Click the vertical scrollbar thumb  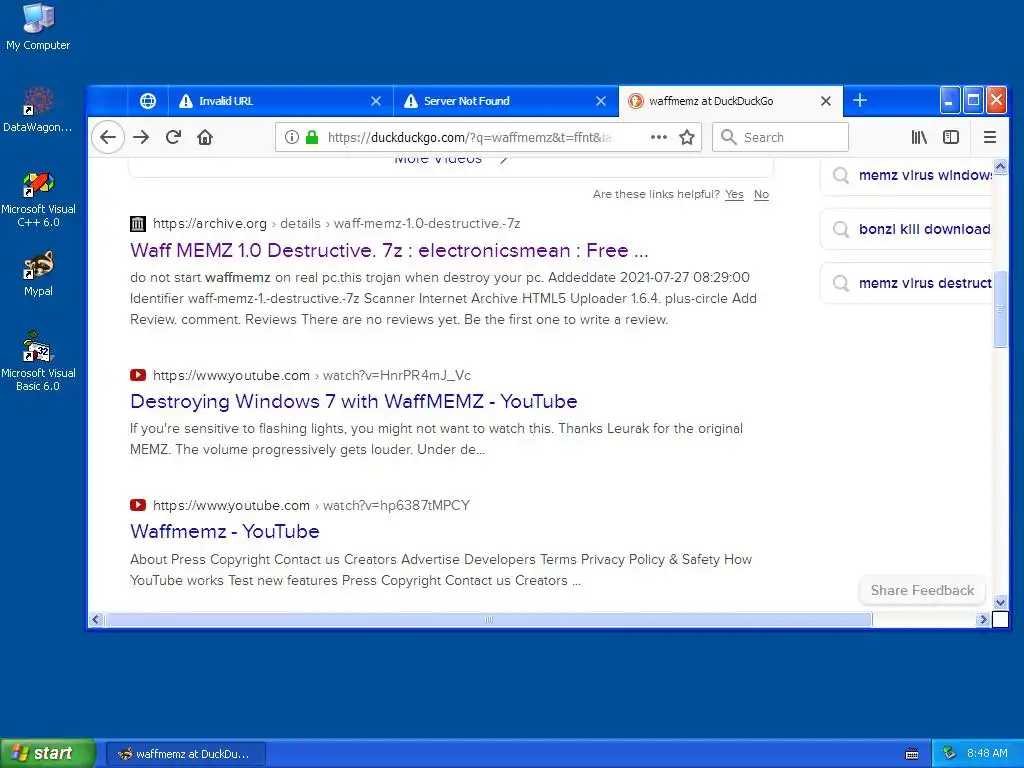click(x=1000, y=309)
